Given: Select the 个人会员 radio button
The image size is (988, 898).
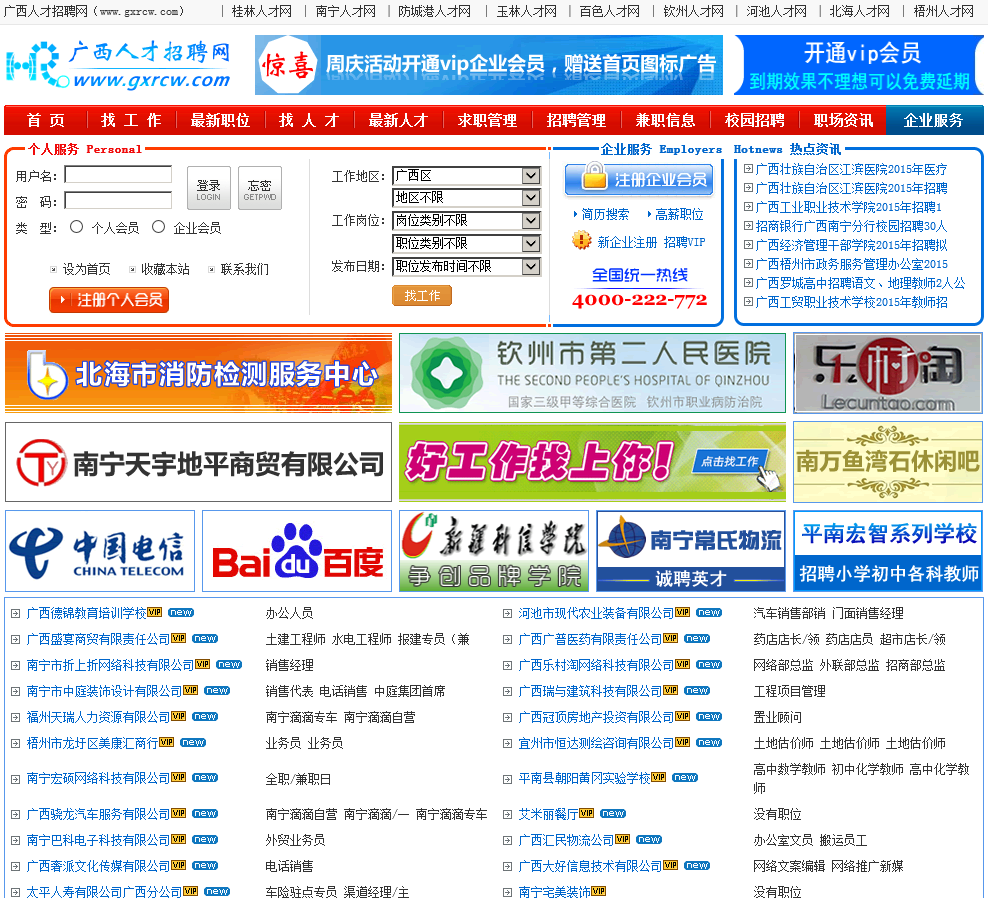Looking at the screenshot, I should [76, 226].
